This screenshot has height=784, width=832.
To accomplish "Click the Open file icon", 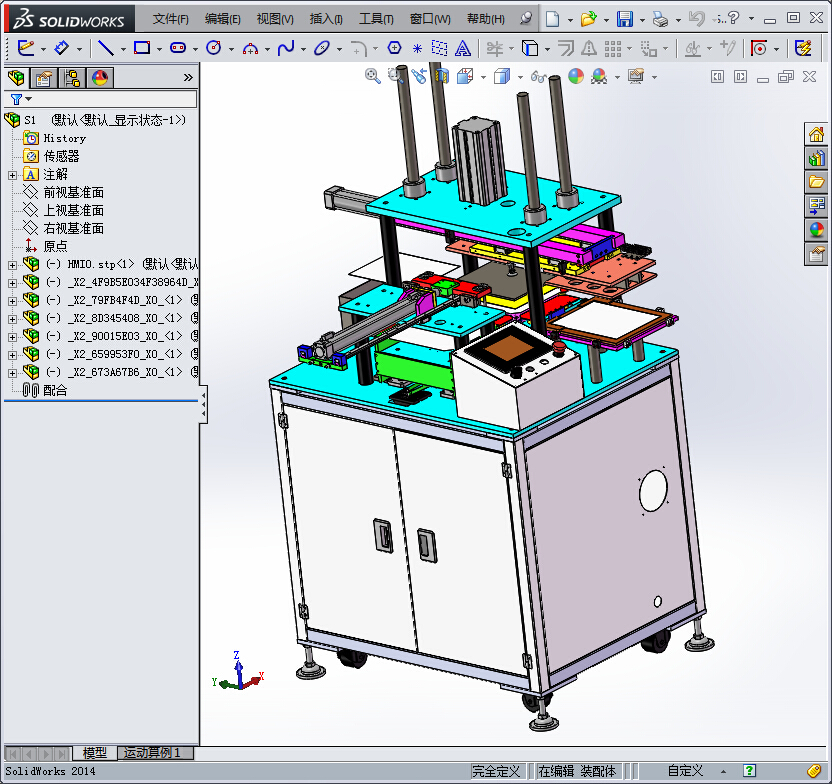I will coord(588,20).
